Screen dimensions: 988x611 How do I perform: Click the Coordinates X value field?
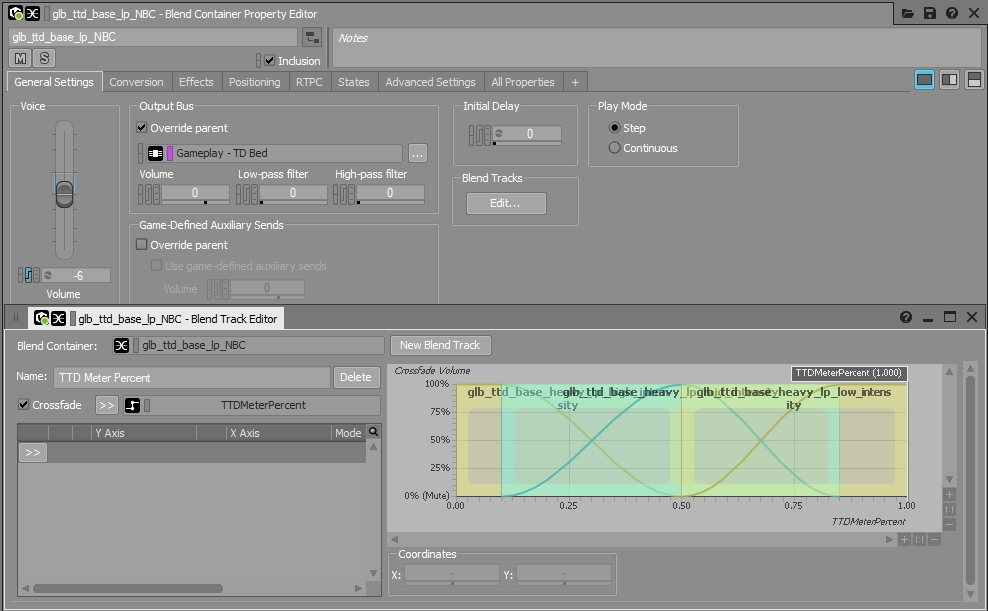point(452,574)
